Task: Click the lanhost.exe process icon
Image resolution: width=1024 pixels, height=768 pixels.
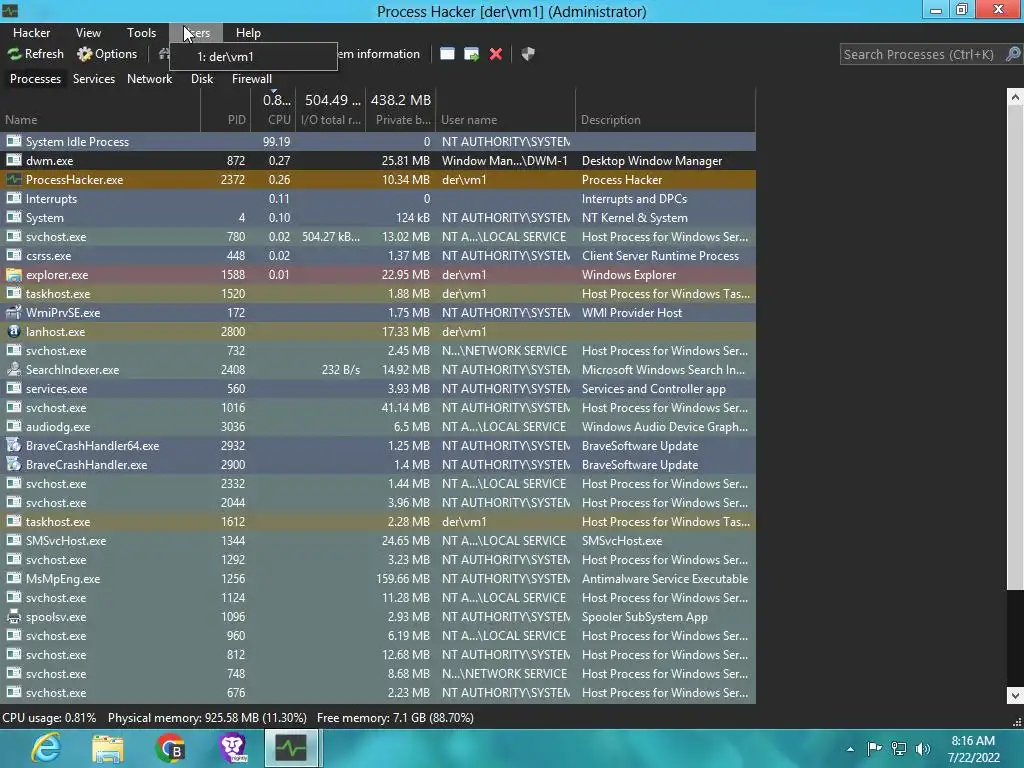Action: 14,331
